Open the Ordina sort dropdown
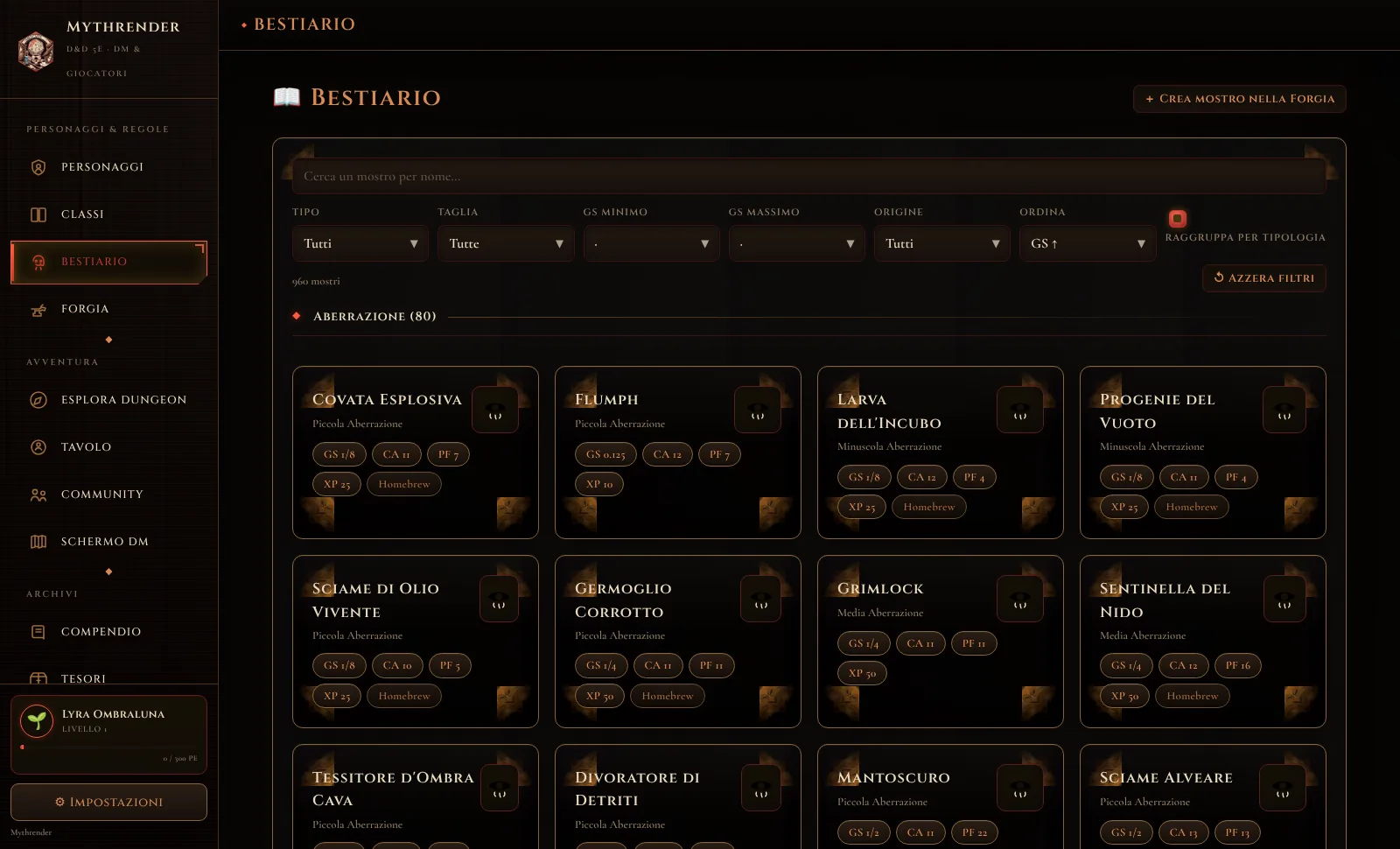The height and width of the screenshot is (849, 1400). point(1088,243)
